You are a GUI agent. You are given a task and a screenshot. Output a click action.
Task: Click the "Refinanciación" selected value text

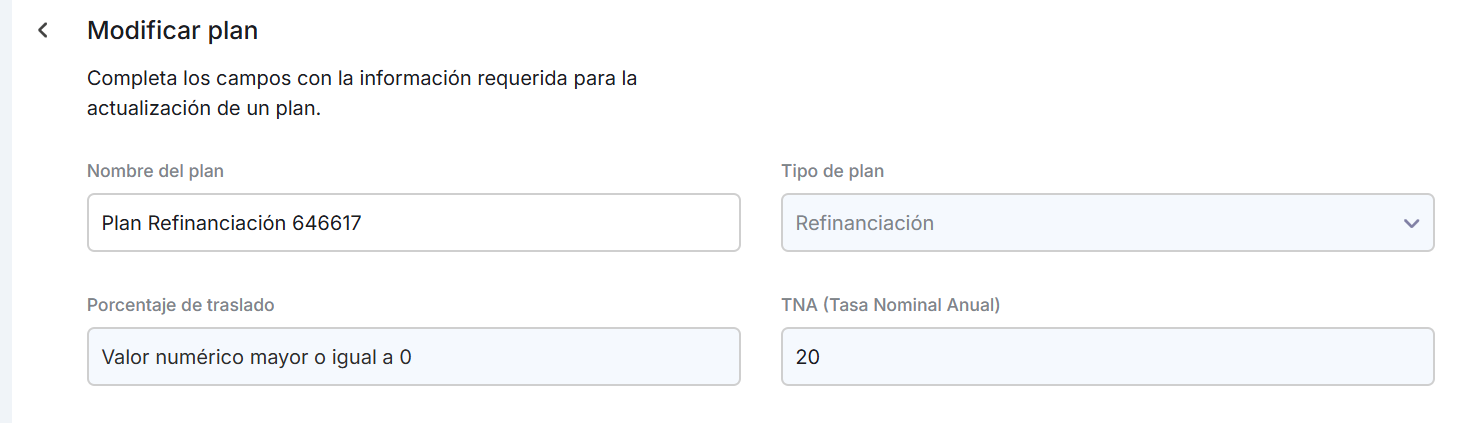click(864, 223)
